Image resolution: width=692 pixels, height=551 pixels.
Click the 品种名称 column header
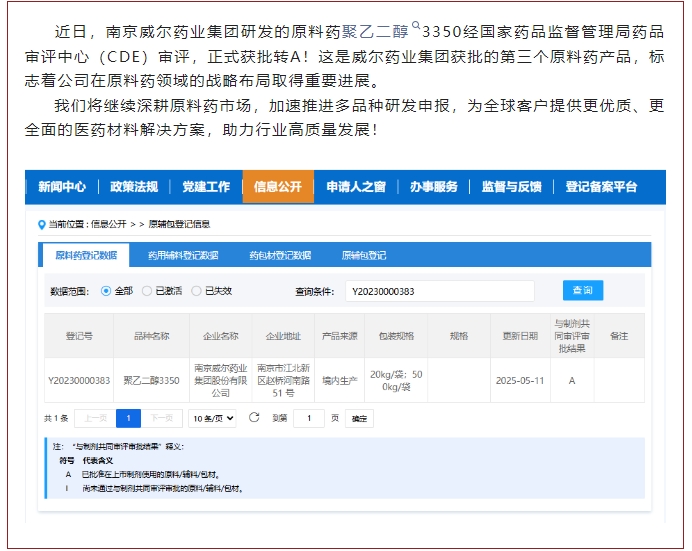point(151,336)
